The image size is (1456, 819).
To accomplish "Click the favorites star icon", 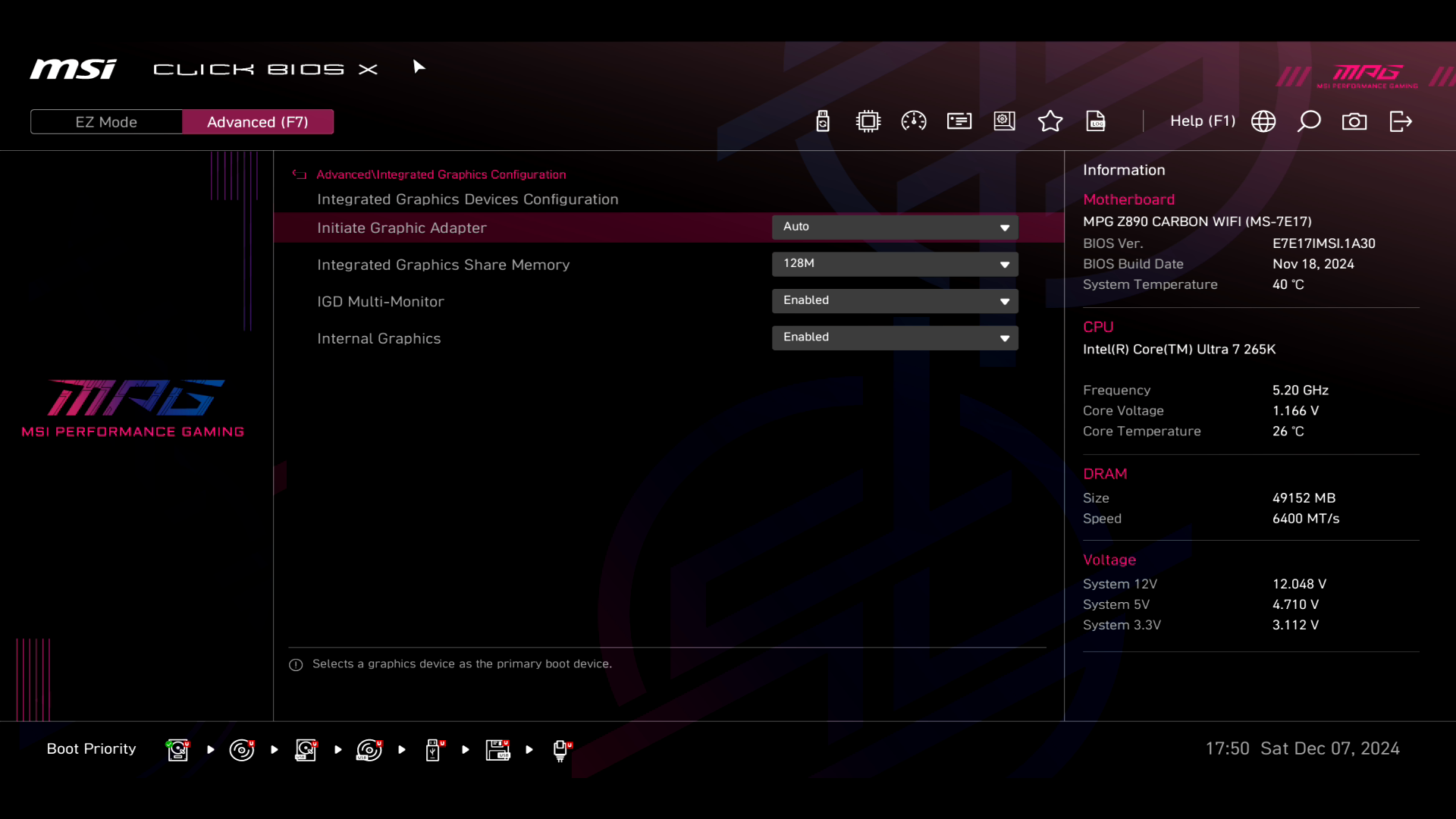I will point(1050,121).
